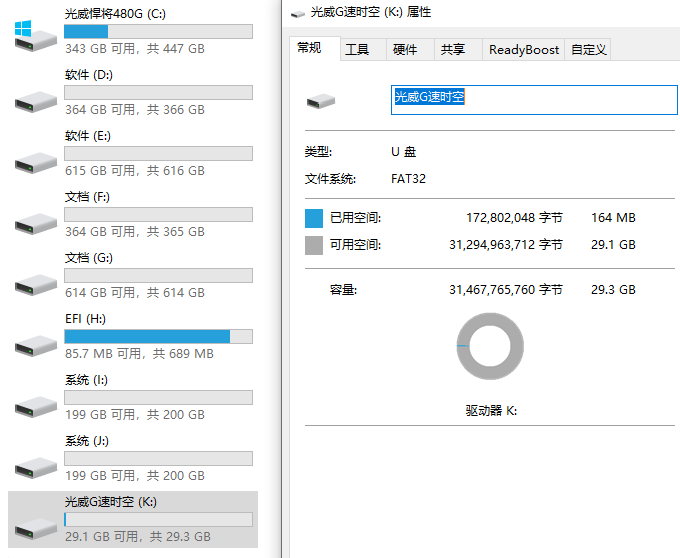Click blue used space color swatch
Viewport: 680px width, 558px height.
[x=314, y=218]
